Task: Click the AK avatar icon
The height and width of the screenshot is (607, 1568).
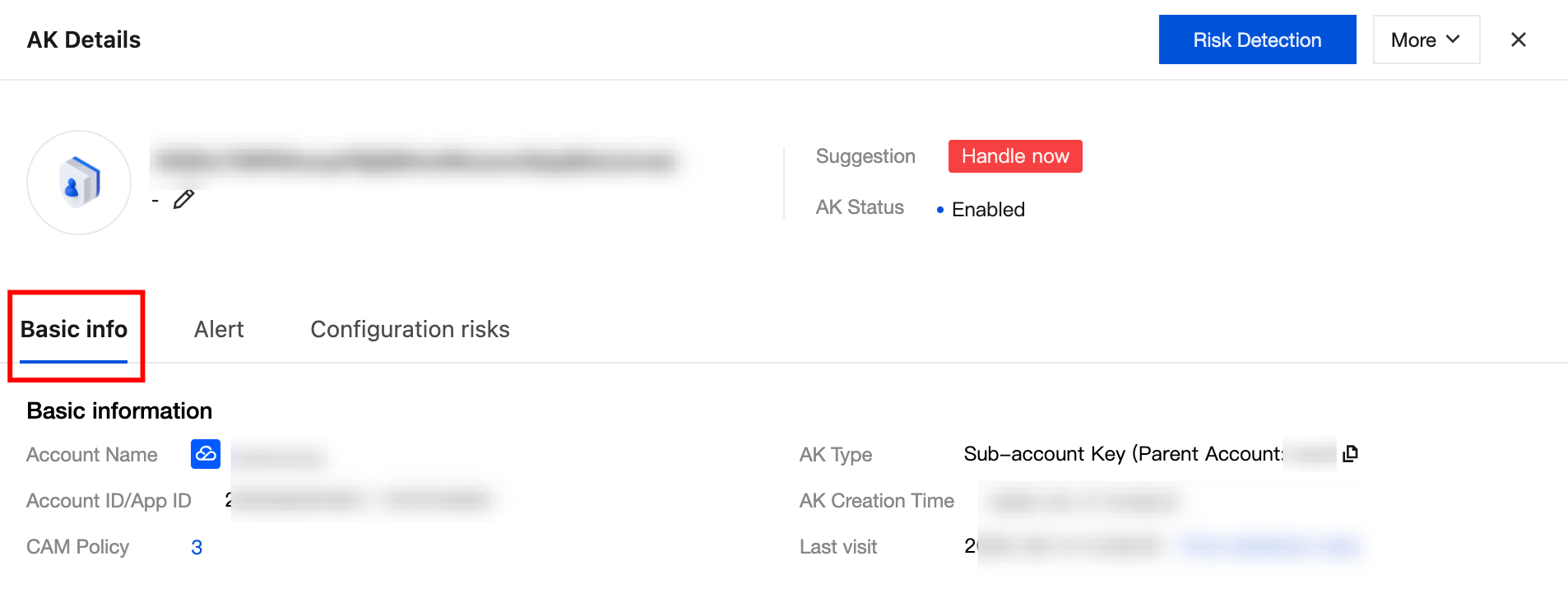Action: [79, 183]
